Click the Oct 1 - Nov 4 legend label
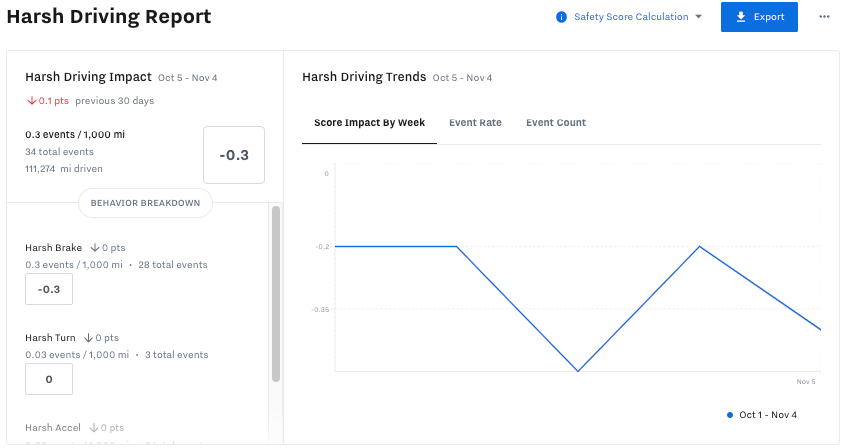The image size is (843, 448). tap(768, 415)
